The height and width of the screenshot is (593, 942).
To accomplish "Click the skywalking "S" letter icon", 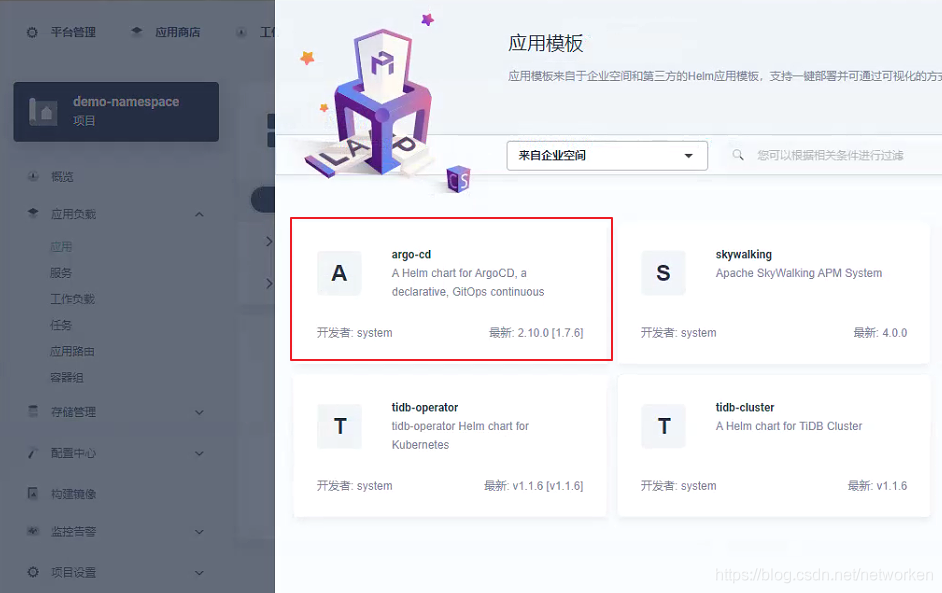I will [x=663, y=273].
